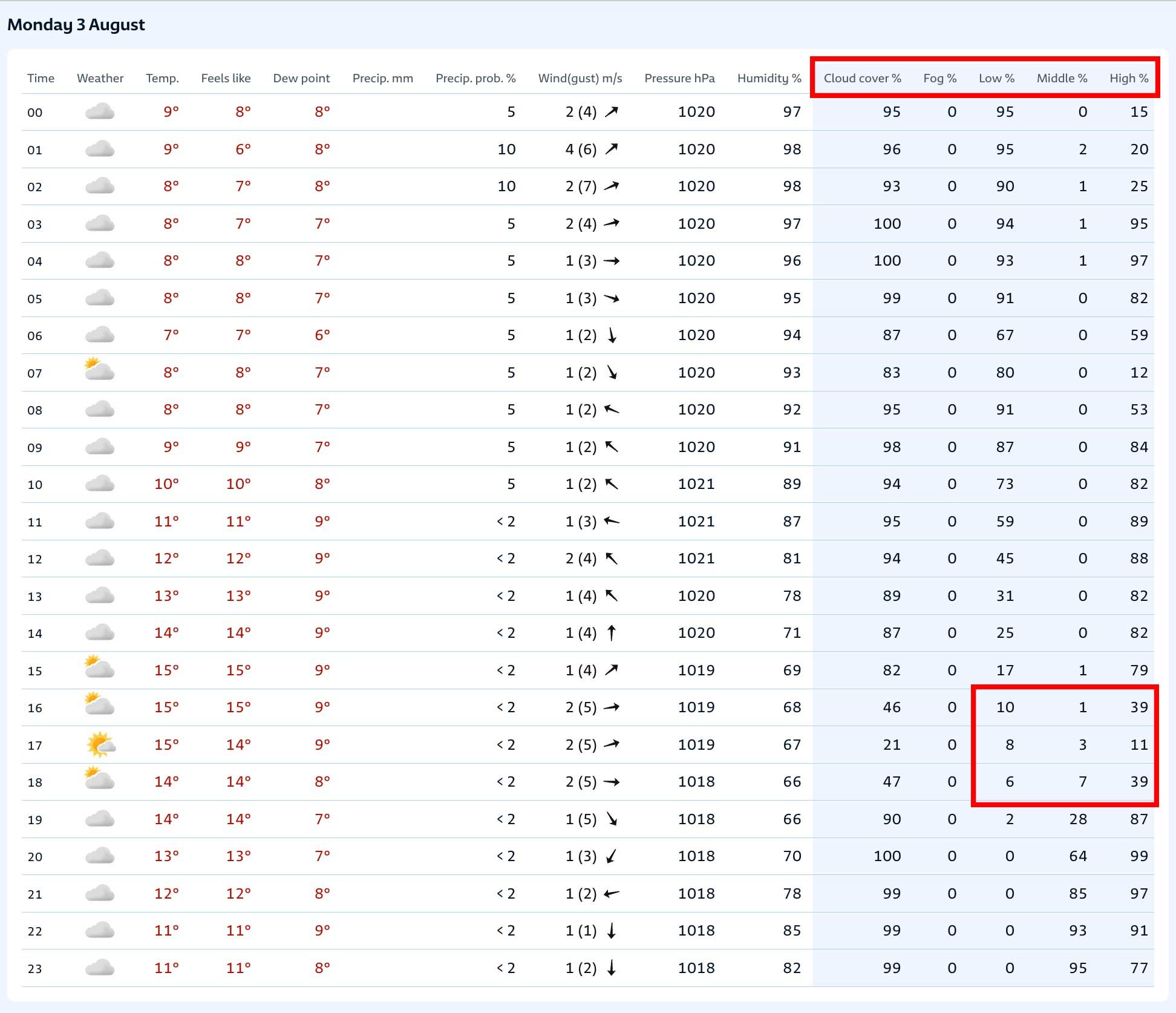Click wind direction arrow in hour 16 row
Screen dimensions: 1176x1013
pyautogui.click(x=612, y=707)
